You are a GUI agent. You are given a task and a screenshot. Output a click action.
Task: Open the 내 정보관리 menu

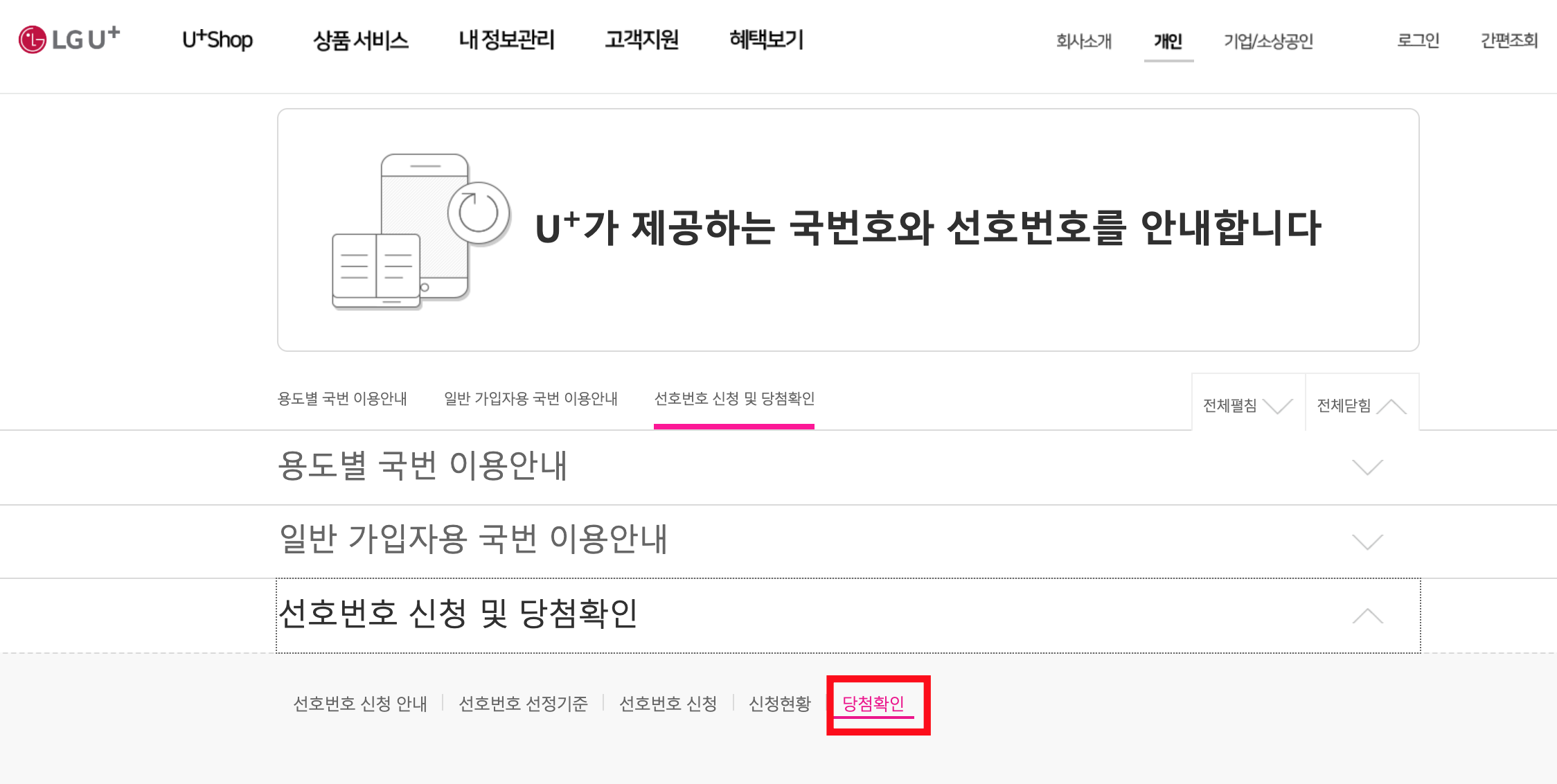click(506, 40)
